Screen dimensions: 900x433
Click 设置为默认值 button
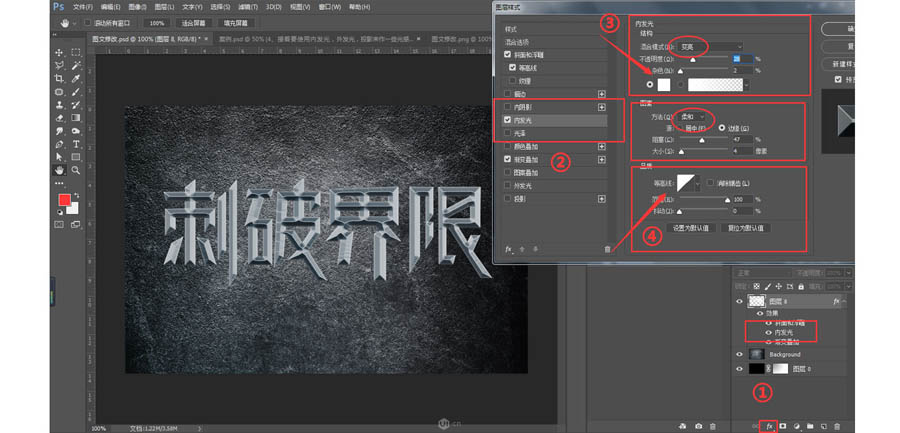pos(690,228)
